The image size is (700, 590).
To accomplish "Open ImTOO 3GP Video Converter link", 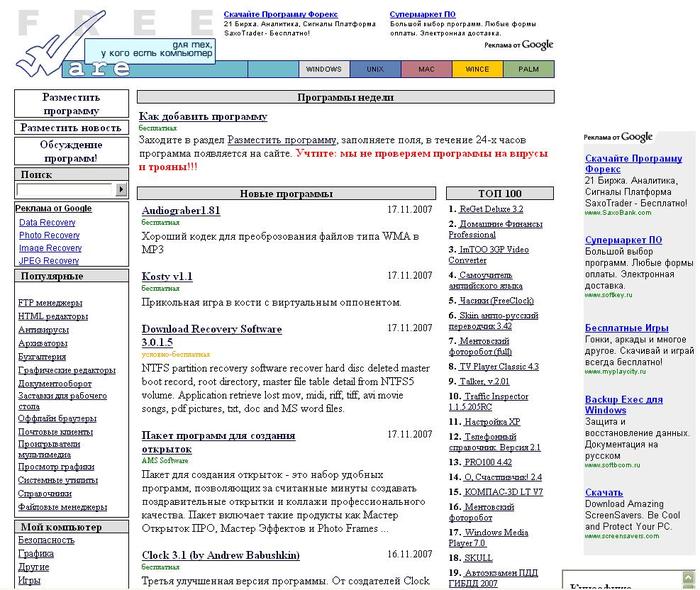I will coord(489,254).
